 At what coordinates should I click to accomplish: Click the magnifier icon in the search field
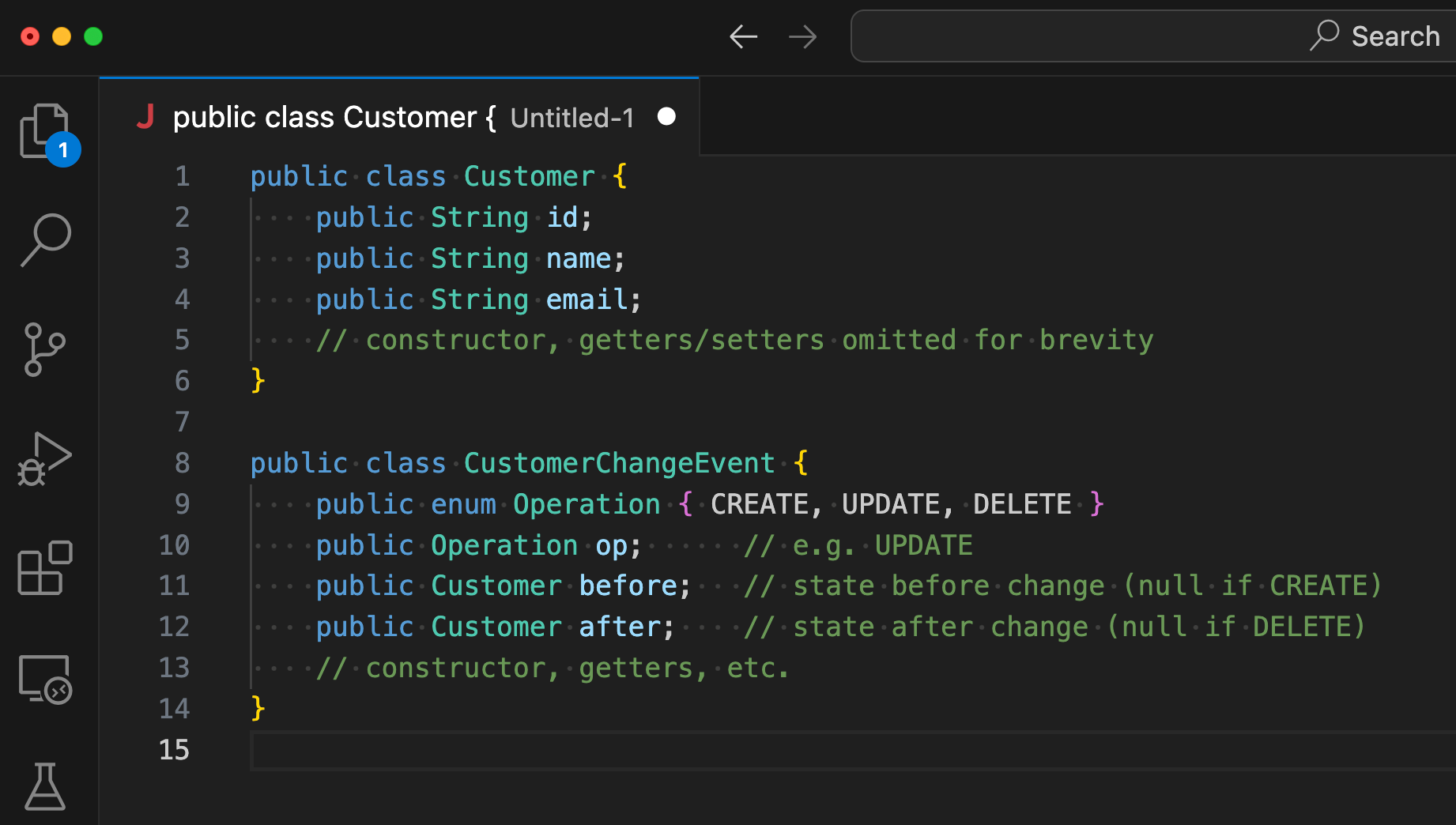(1325, 36)
